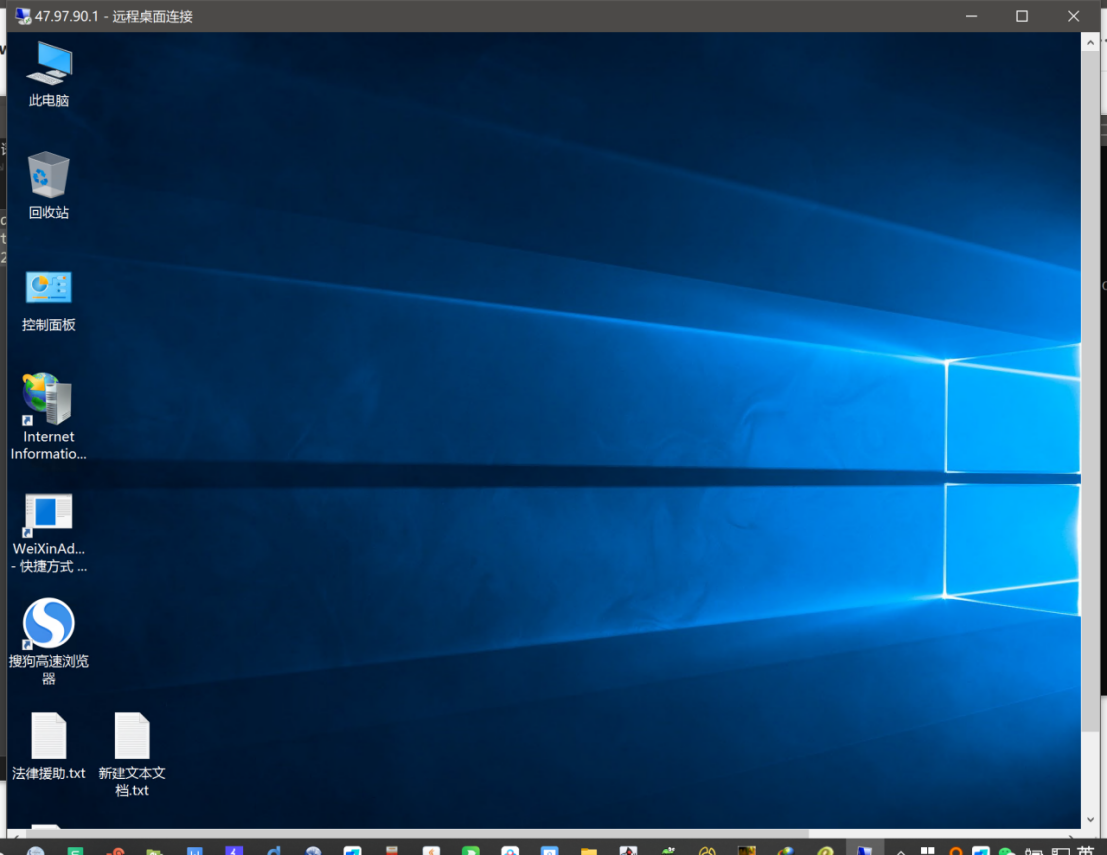Open the remote desktop title bar system icon
1107x855 pixels.
[x=23, y=16]
